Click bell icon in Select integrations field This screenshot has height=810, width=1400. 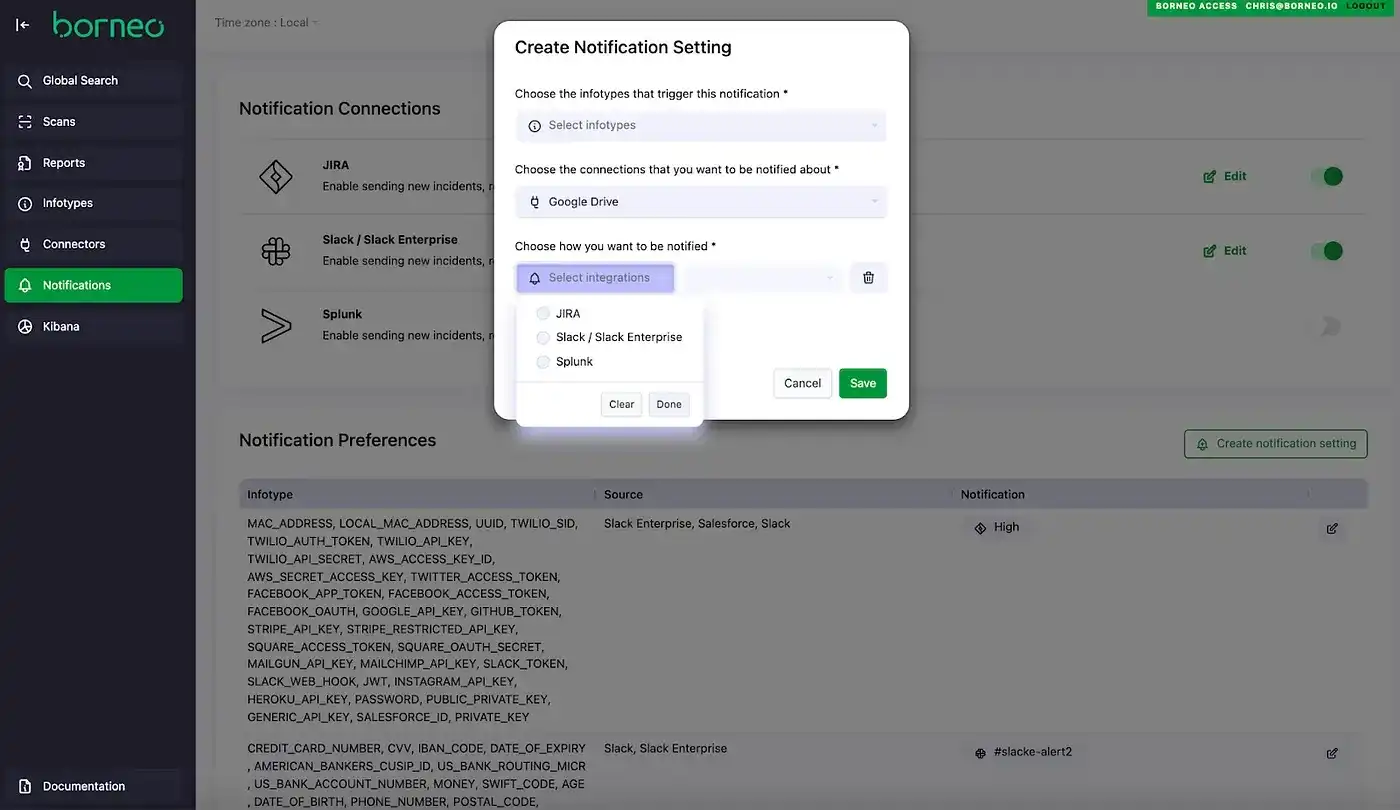click(534, 278)
